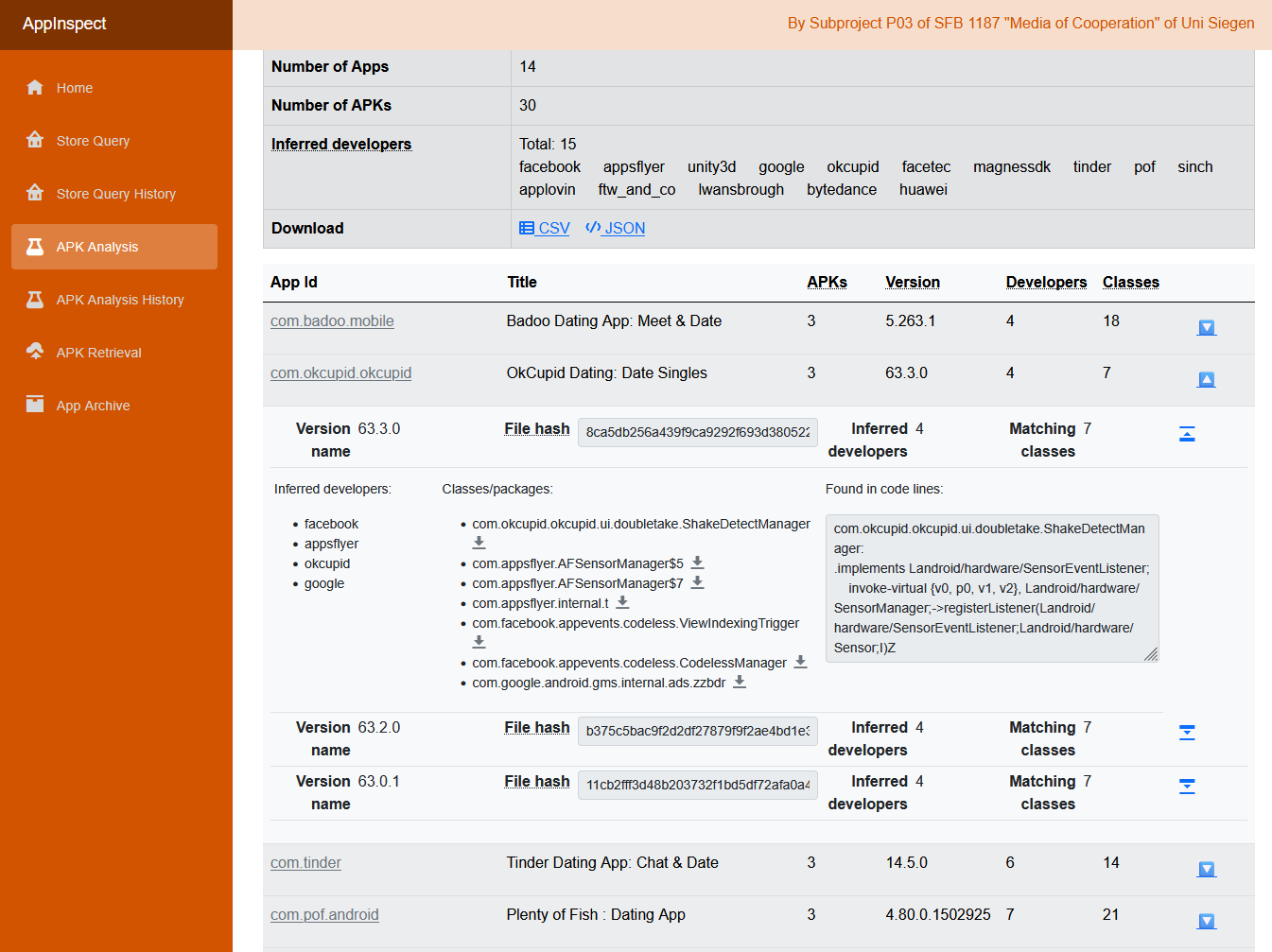1272x952 pixels.
Task: Click the APK Retrieval cloud download icon
Action: pyautogui.click(x=35, y=352)
